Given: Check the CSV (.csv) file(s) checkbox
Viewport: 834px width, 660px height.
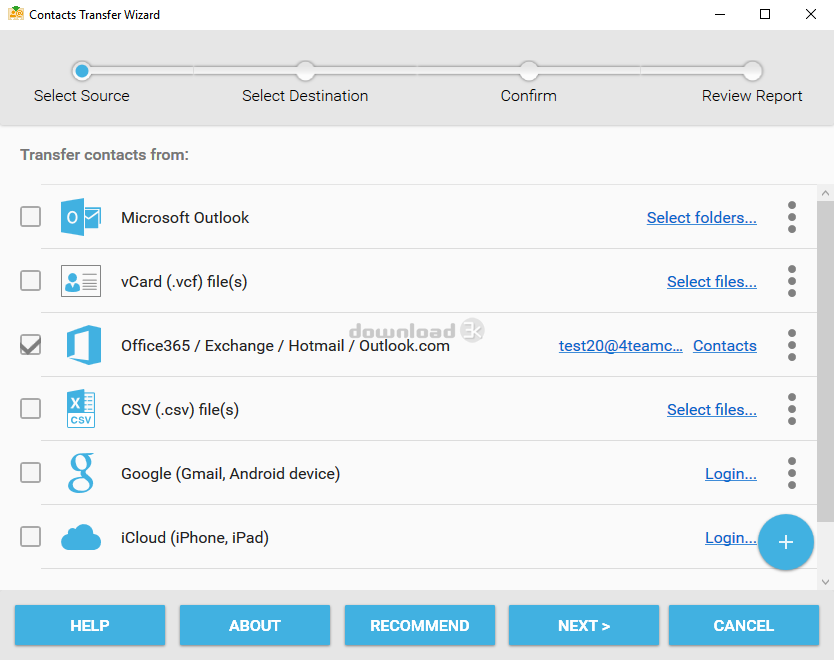Looking at the screenshot, I should [x=30, y=408].
